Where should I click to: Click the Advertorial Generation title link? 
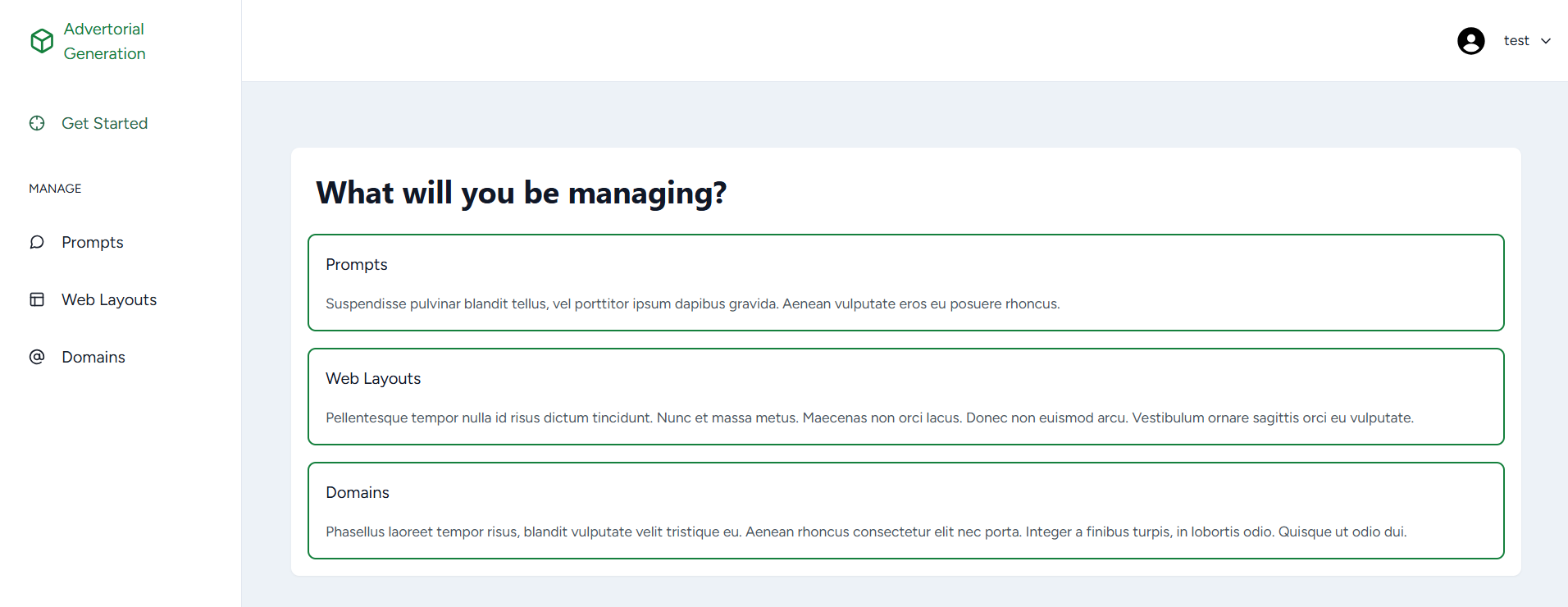[x=104, y=40]
